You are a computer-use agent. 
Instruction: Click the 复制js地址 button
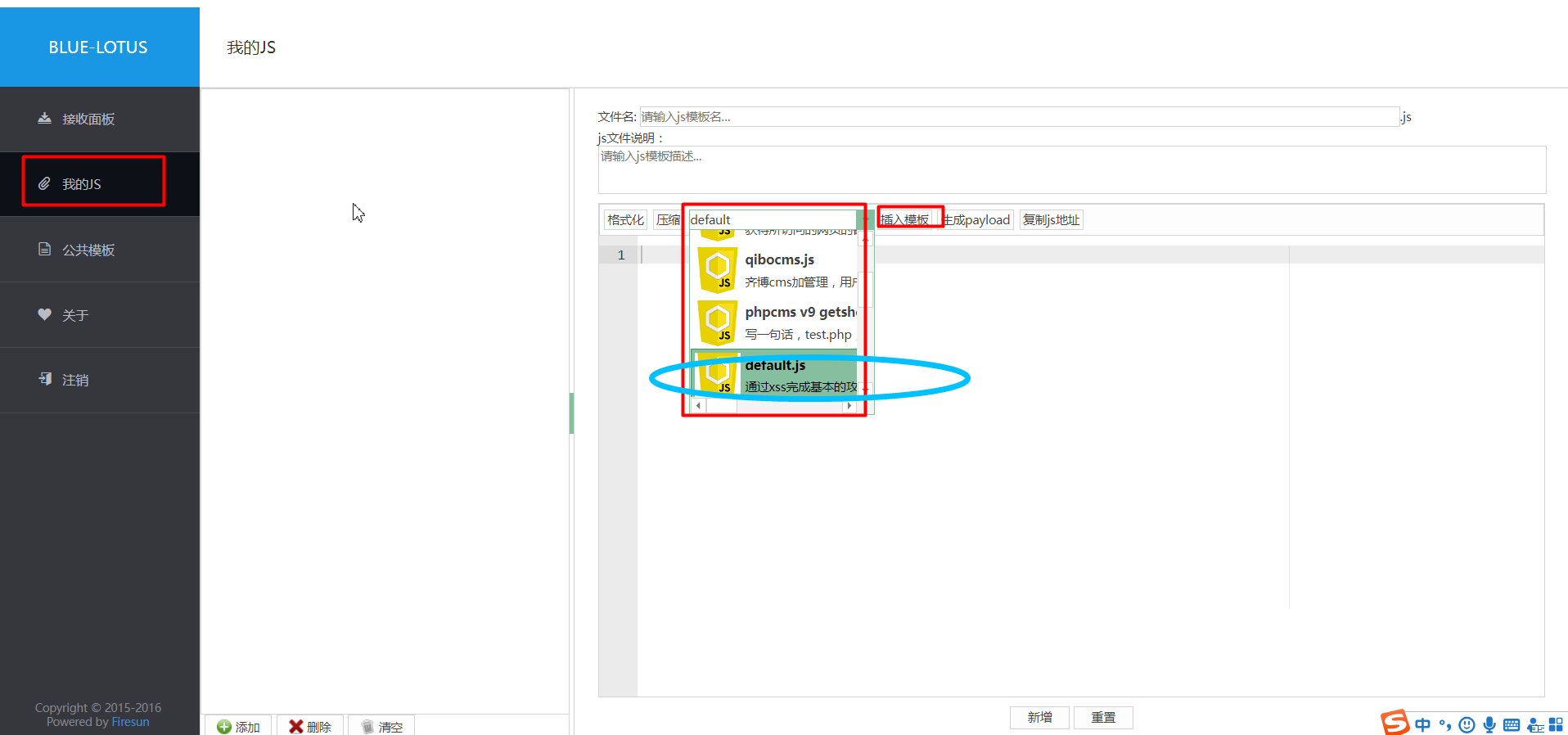click(x=1052, y=219)
